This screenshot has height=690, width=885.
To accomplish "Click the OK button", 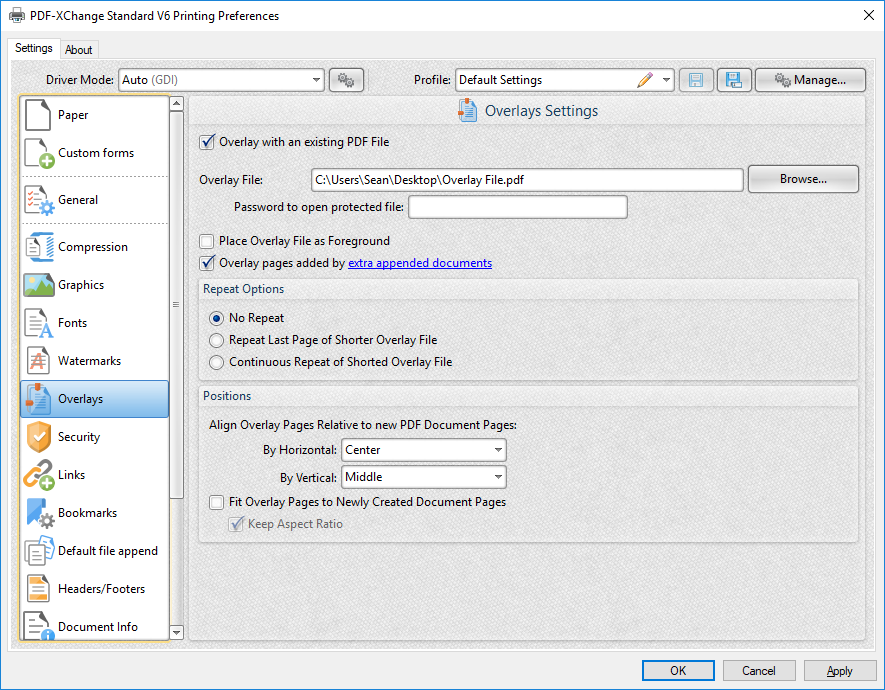I will pos(678,671).
